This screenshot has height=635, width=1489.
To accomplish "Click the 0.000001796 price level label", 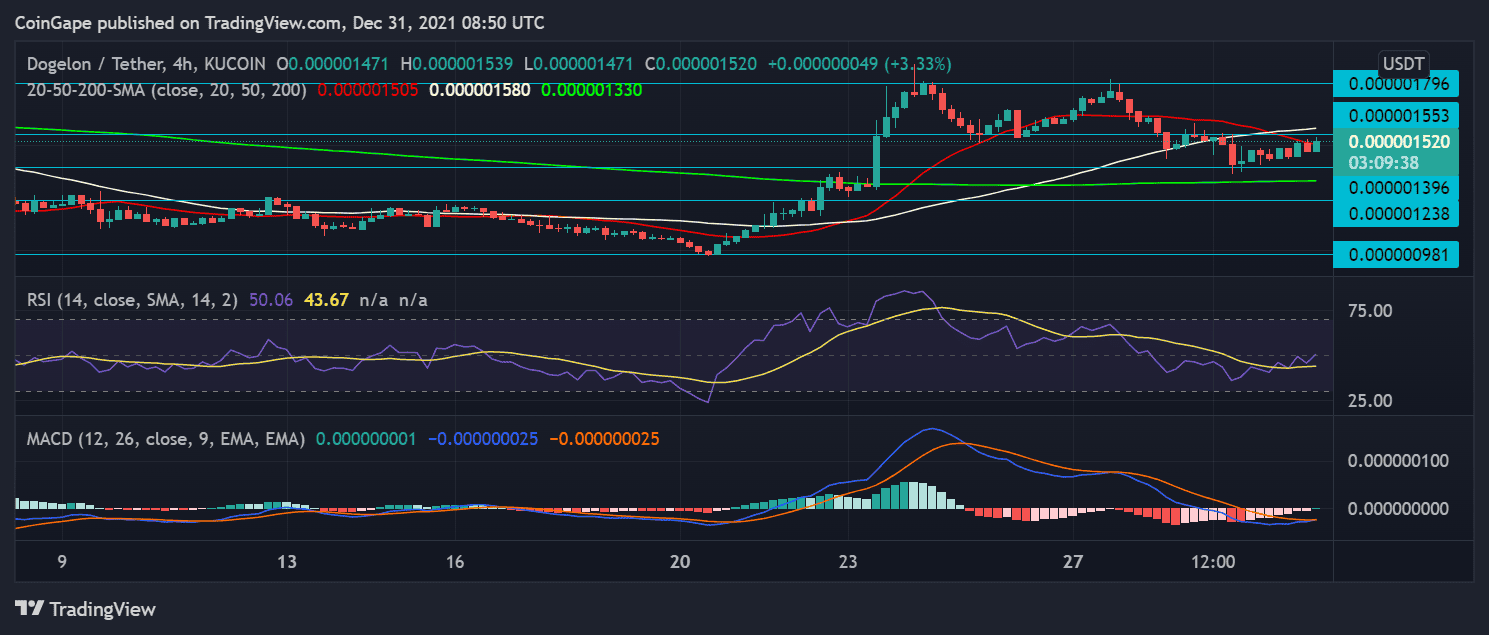I will point(1398,83).
